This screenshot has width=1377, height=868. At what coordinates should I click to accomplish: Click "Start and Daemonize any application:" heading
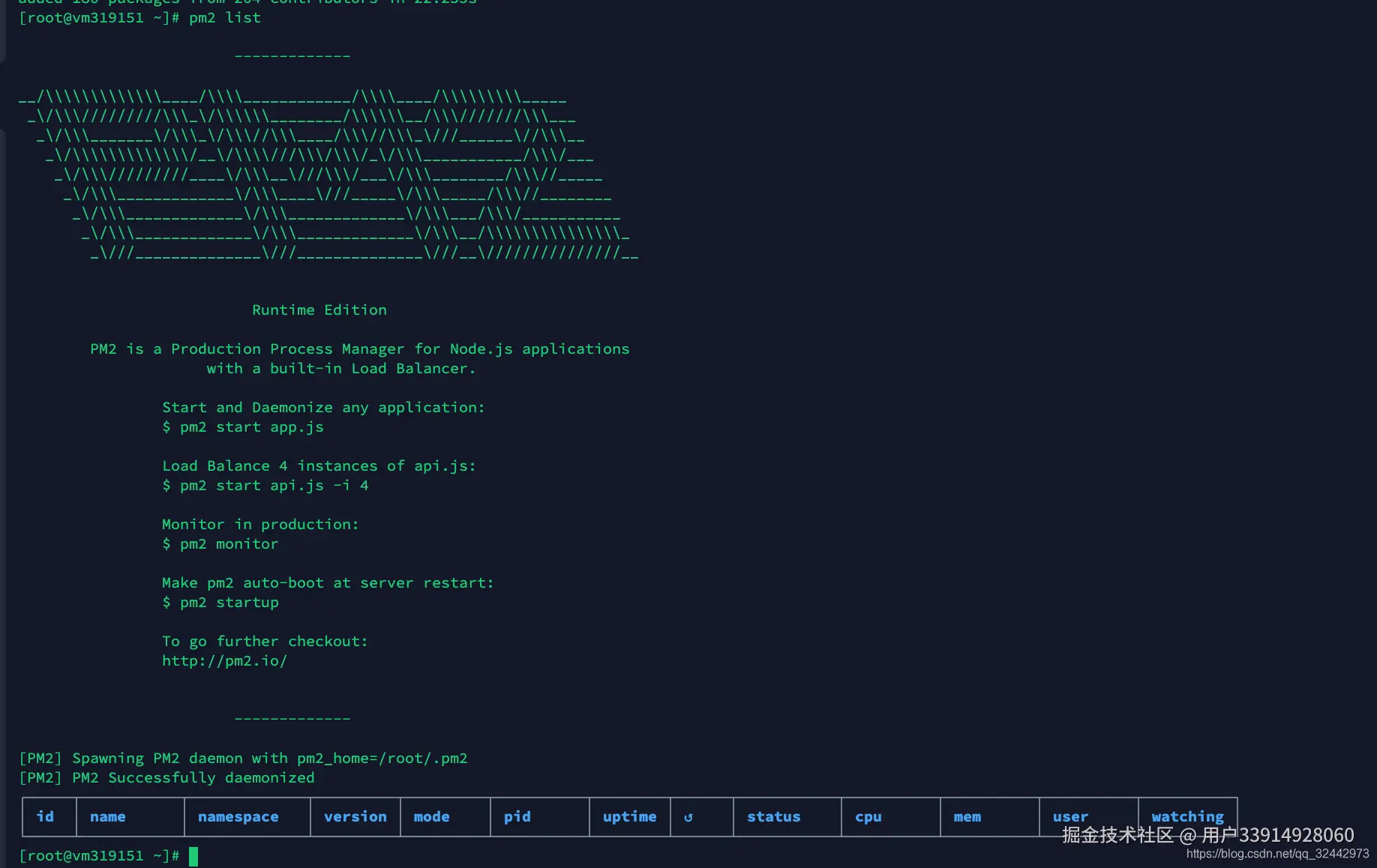[x=323, y=407]
